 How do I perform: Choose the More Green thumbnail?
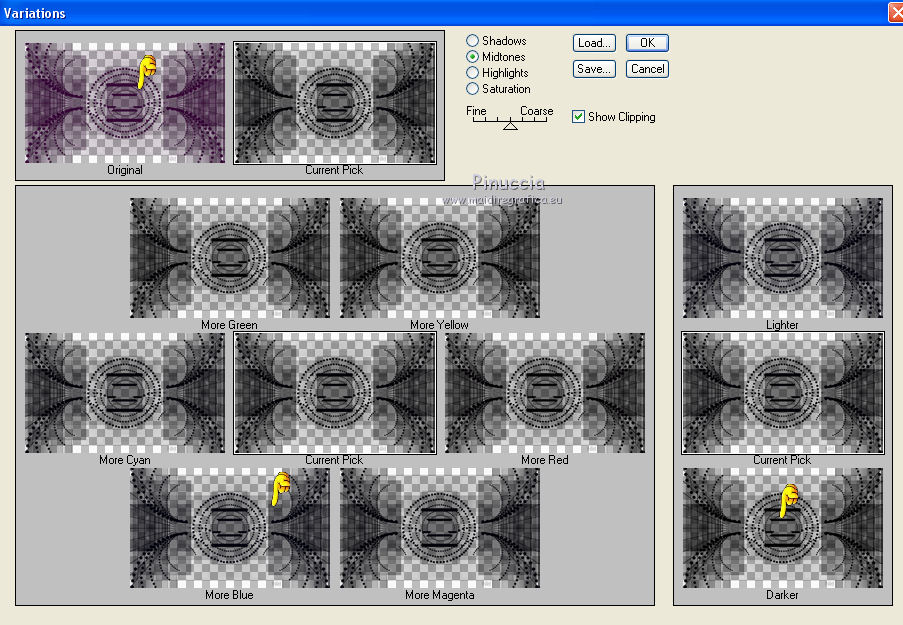[230, 258]
